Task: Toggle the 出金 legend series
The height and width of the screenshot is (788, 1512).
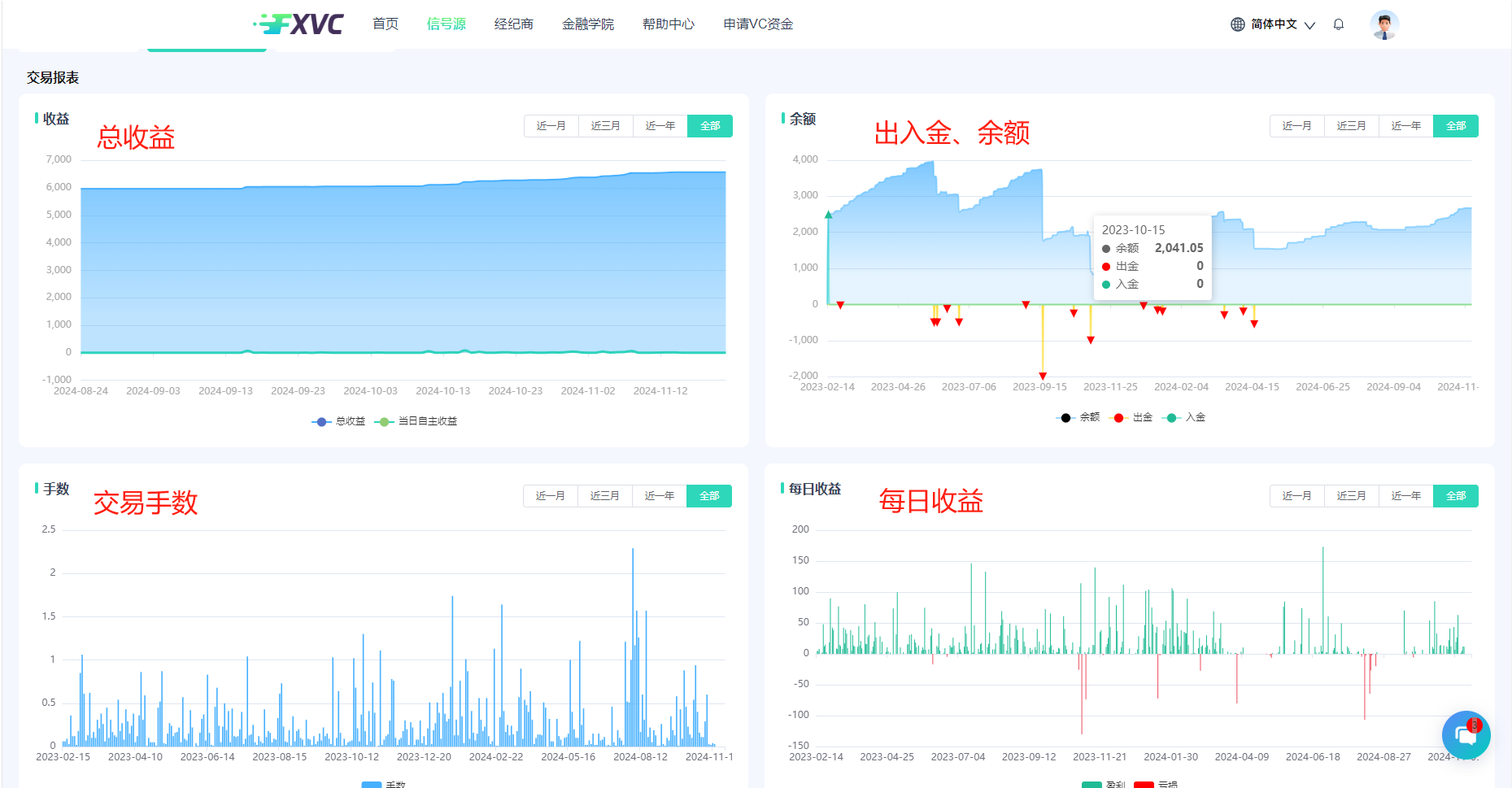Action: point(1131,417)
